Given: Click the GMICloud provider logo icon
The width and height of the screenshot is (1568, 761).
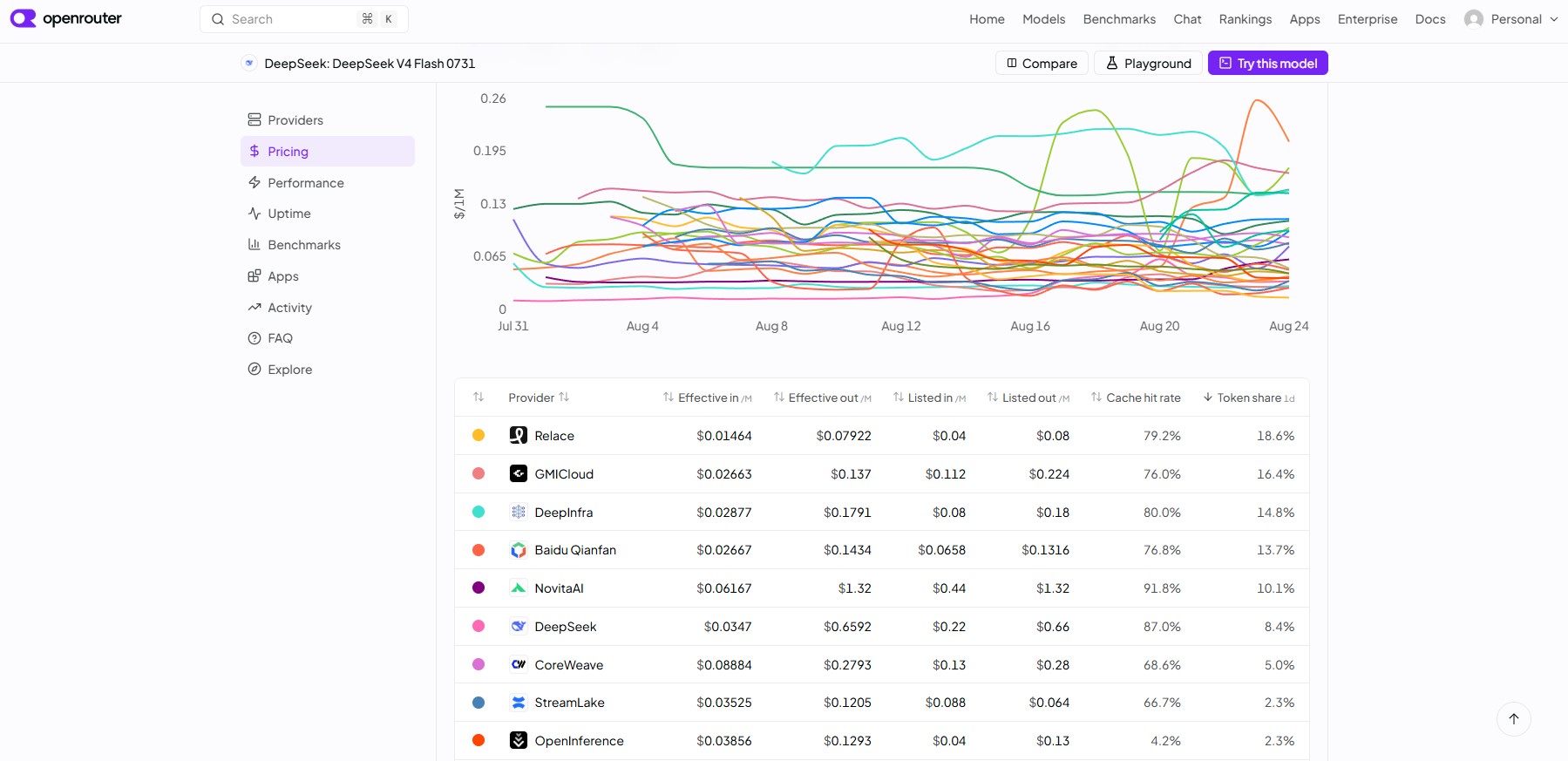Looking at the screenshot, I should (x=519, y=473).
